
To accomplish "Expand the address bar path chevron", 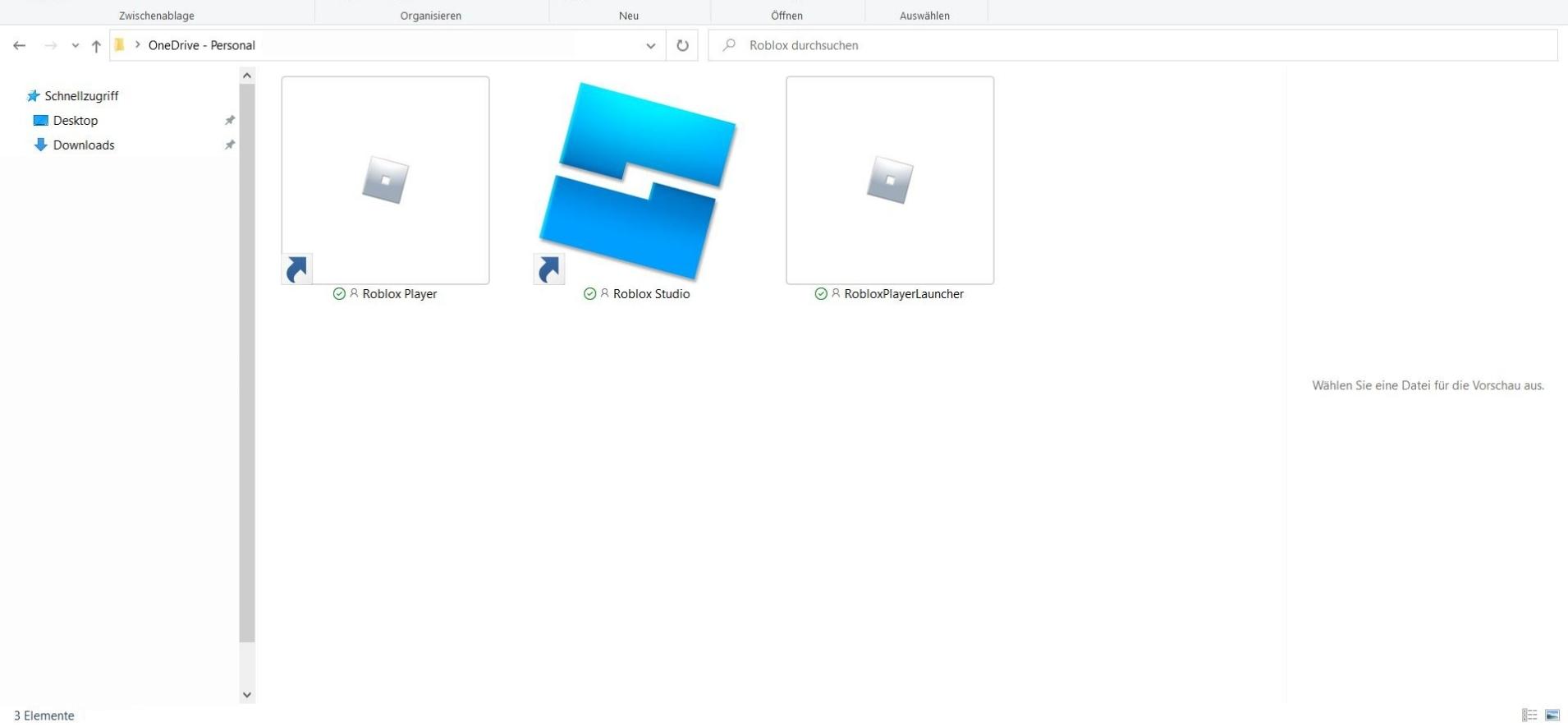I will pyautogui.click(x=138, y=45).
